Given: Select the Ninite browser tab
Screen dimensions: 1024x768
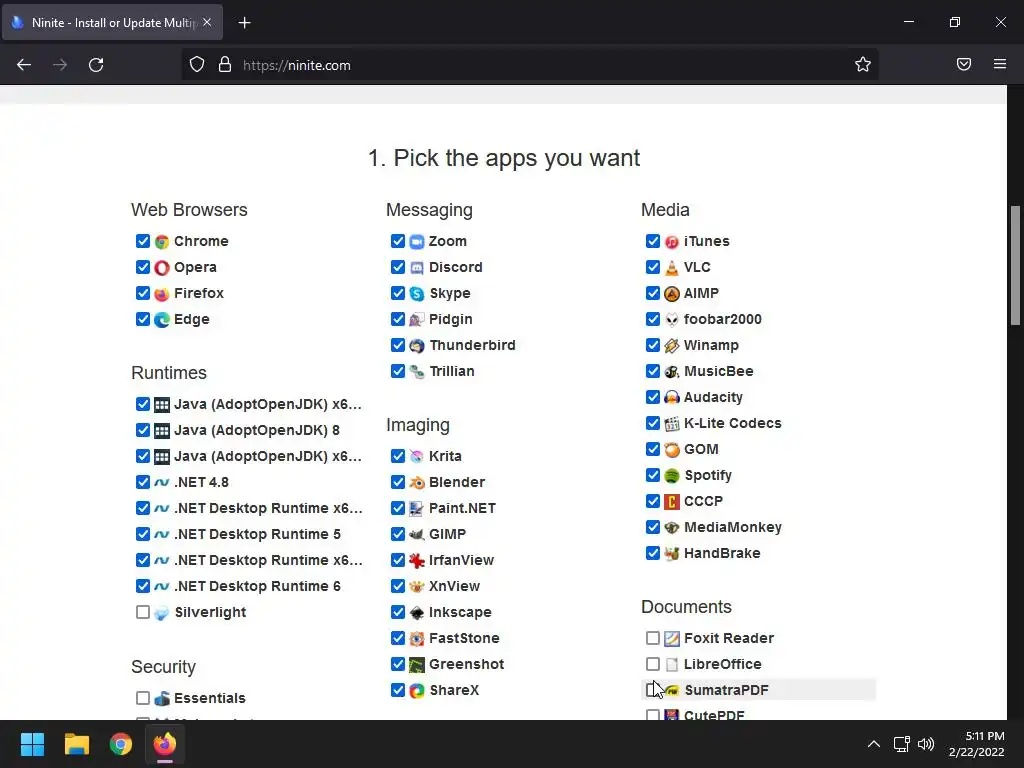Looking at the screenshot, I should (112, 22).
